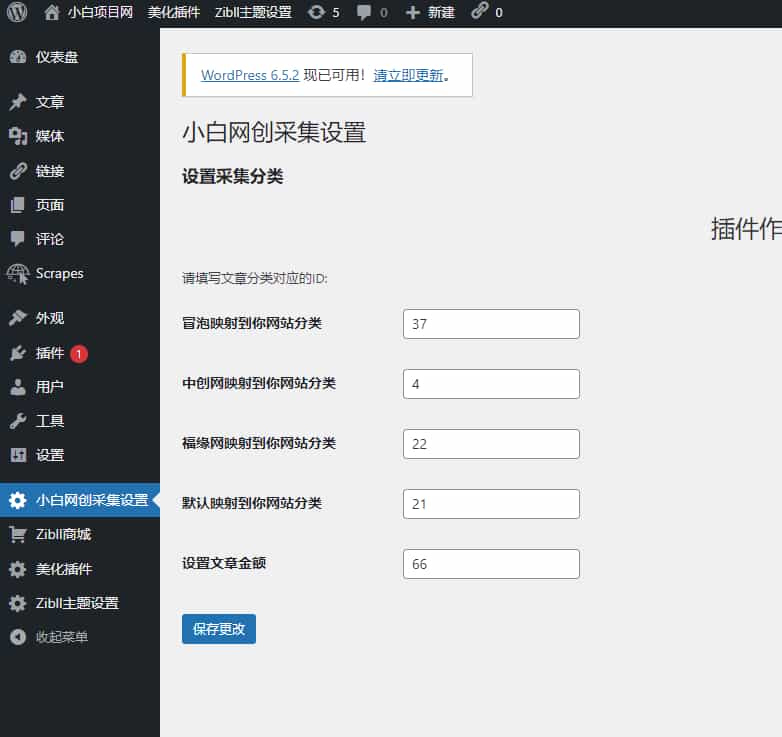Open Zibll主题设置 in the top admin bar
Viewport: 782px width, 737px height.
(252, 12)
